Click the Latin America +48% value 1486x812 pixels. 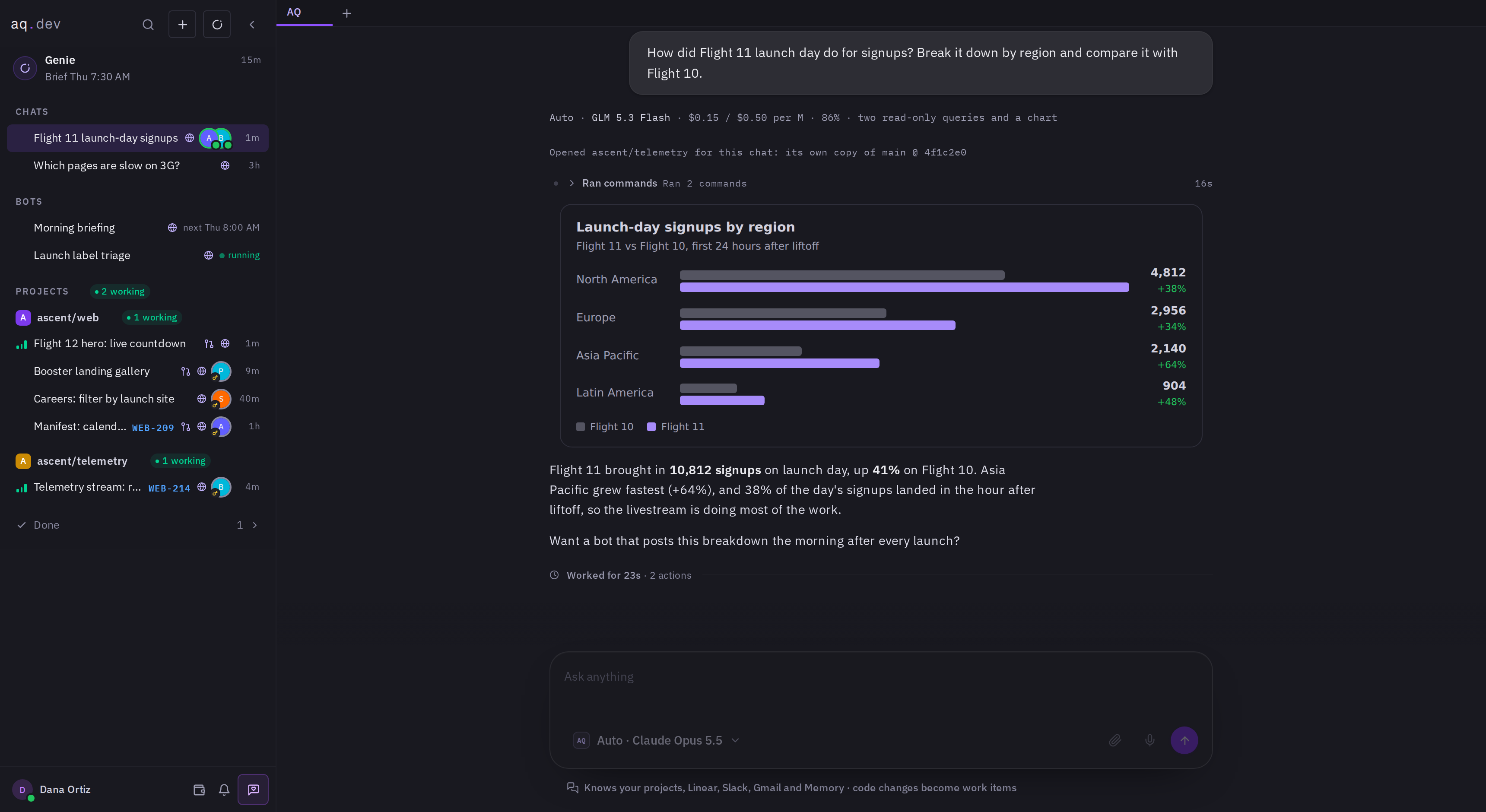(1172, 403)
